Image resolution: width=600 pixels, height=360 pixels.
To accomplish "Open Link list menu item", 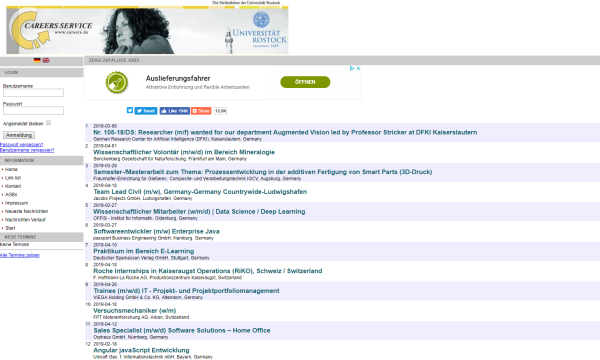I will 13,178.
